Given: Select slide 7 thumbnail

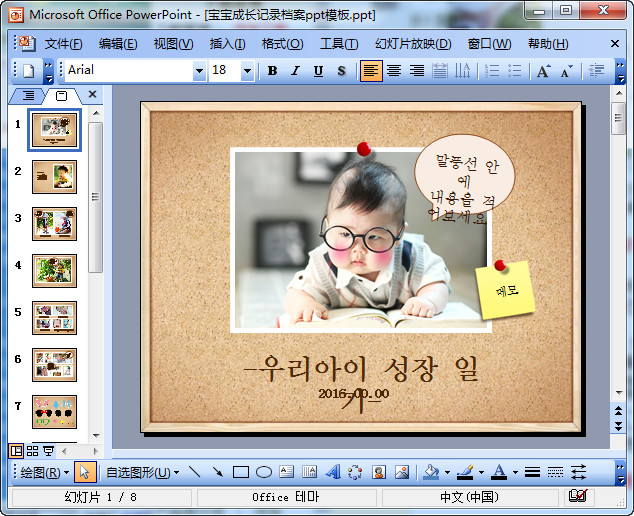Looking at the screenshot, I should (x=54, y=412).
